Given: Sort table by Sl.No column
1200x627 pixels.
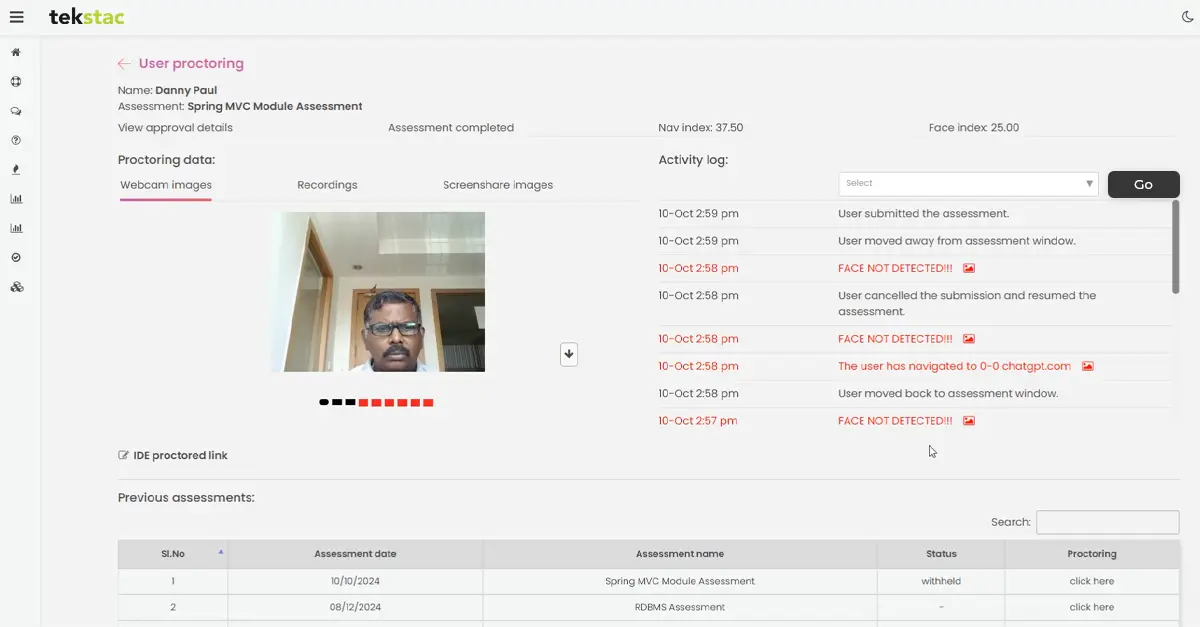Looking at the screenshot, I should (173, 554).
